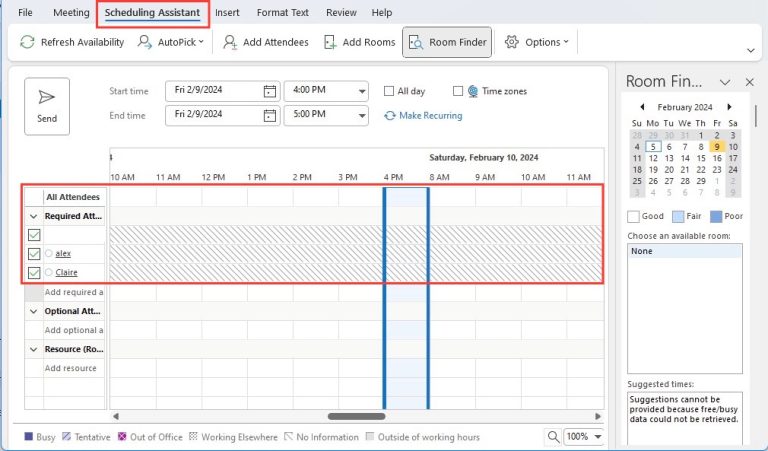The height and width of the screenshot is (451, 768).
Task: Click the horizontal timeline scrollbar thumb
Action: (x=356, y=416)
